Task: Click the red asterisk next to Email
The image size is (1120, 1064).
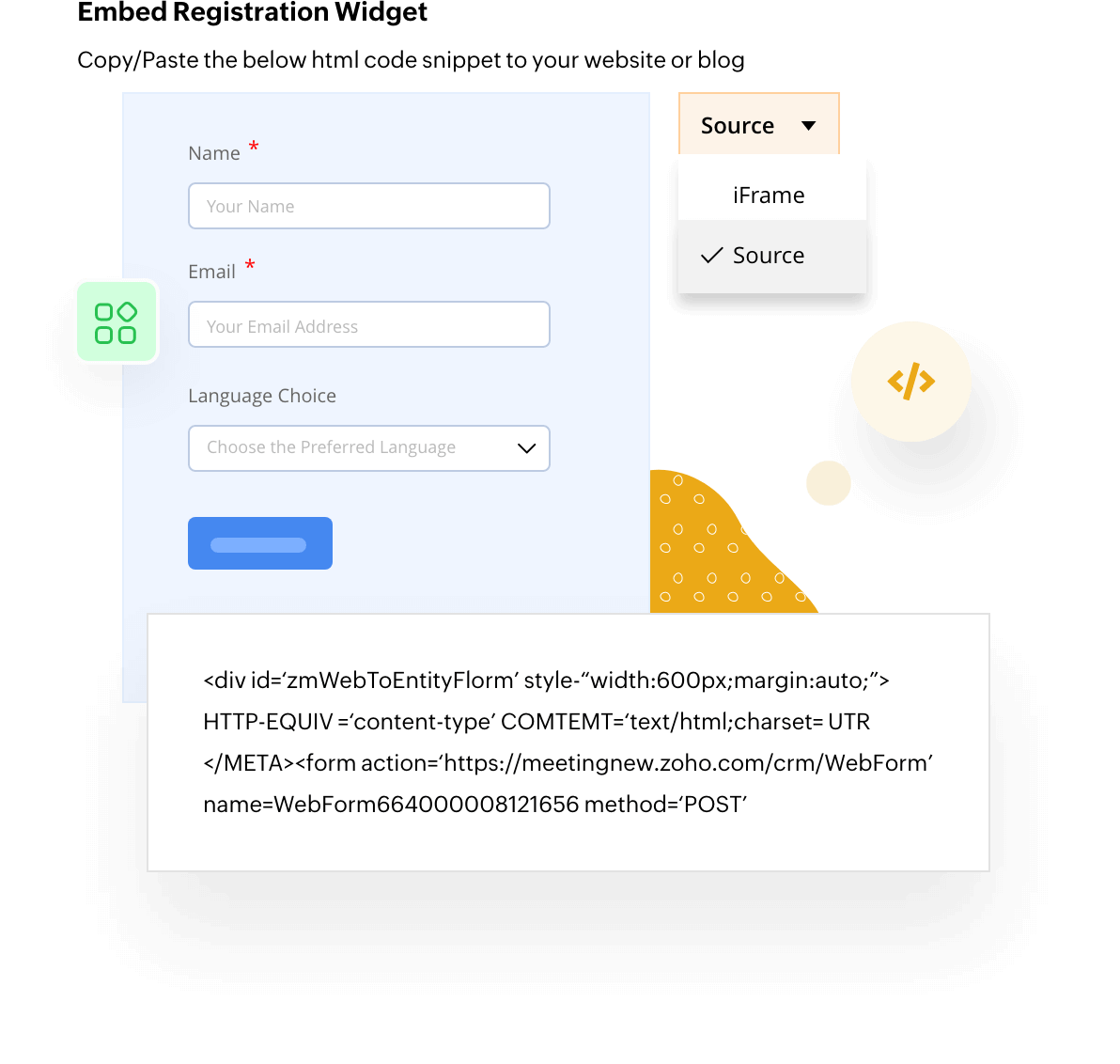Action: click(x=250, y=266)
